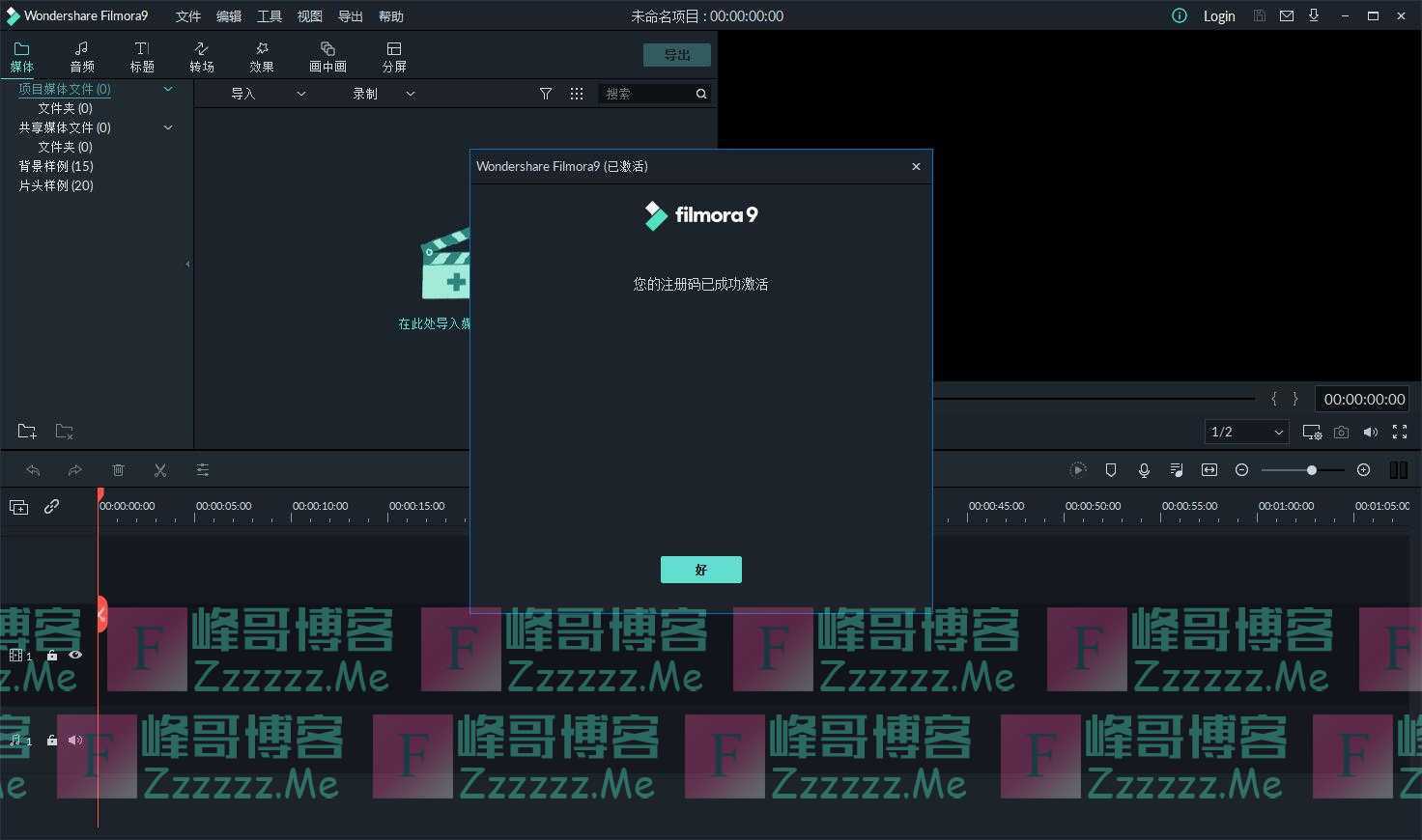1422x840 pixels.
Task: Click the 好 button in activation dialog
Action: pyautogui.click(x=700, y=570)
